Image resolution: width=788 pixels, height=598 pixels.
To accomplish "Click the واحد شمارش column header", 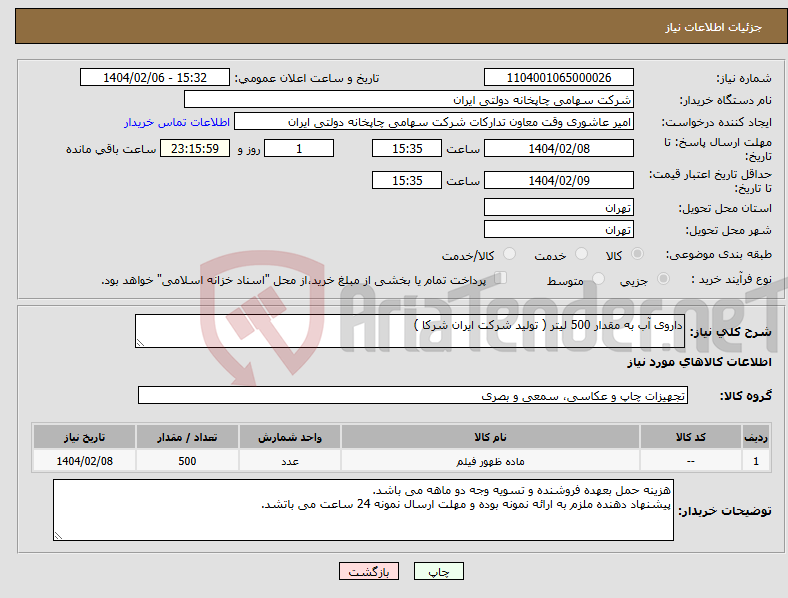I will (290, 437).
